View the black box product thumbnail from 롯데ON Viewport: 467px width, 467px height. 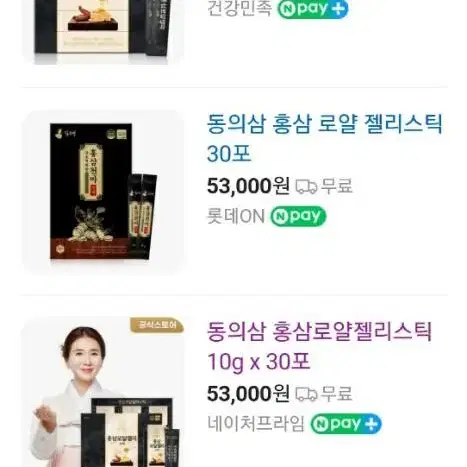(103, 192)
